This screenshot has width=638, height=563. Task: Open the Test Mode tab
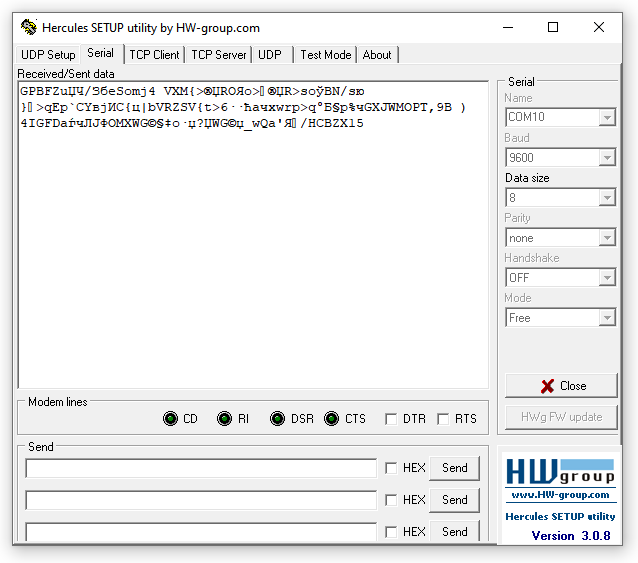click(325, 55)
